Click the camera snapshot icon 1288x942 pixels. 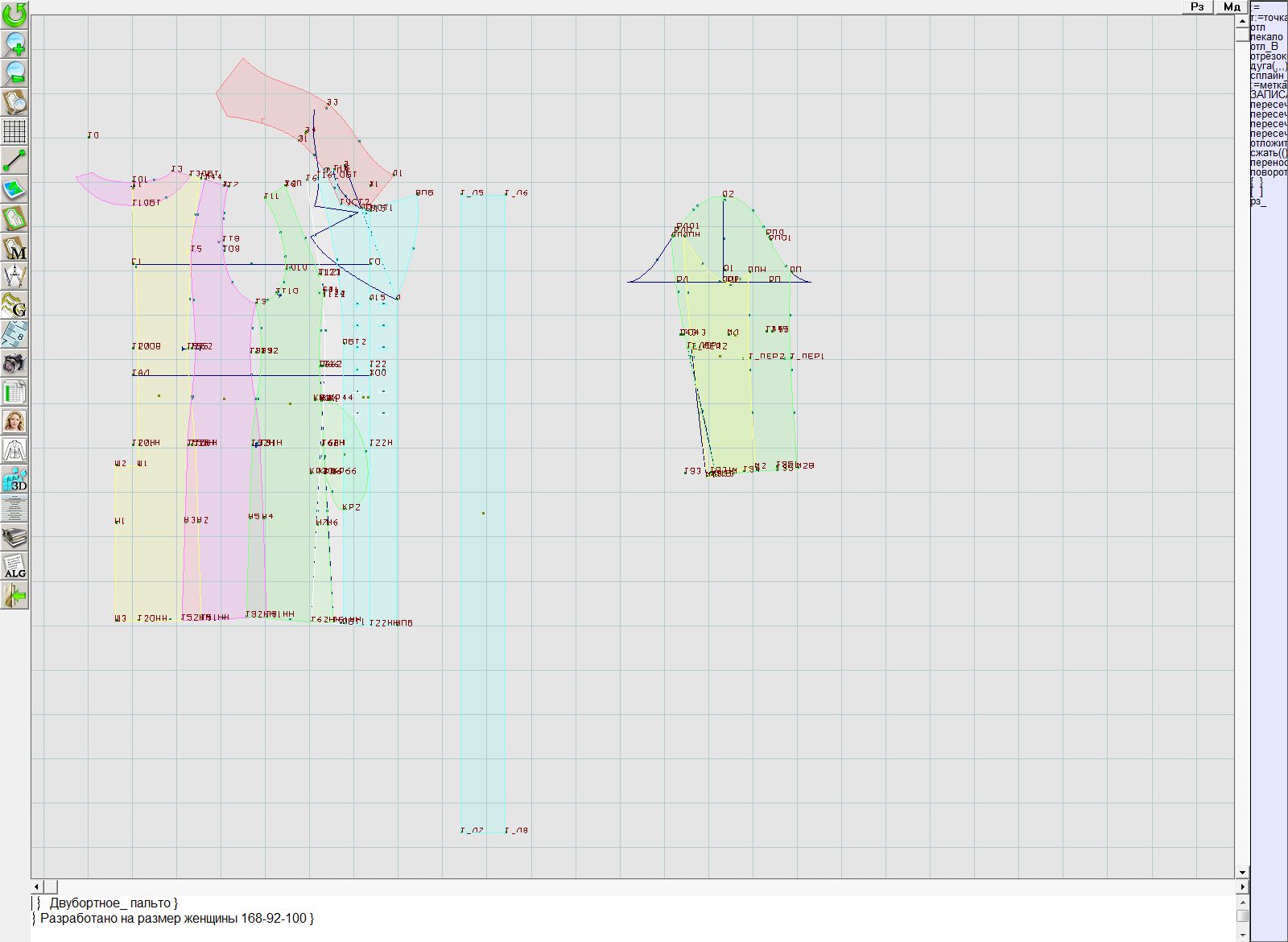14,363
